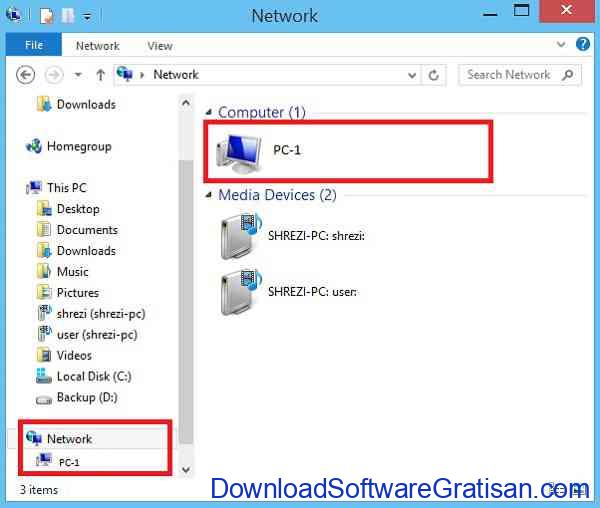Focus the Search Network field
600x508 pixels.
point(520,75)
